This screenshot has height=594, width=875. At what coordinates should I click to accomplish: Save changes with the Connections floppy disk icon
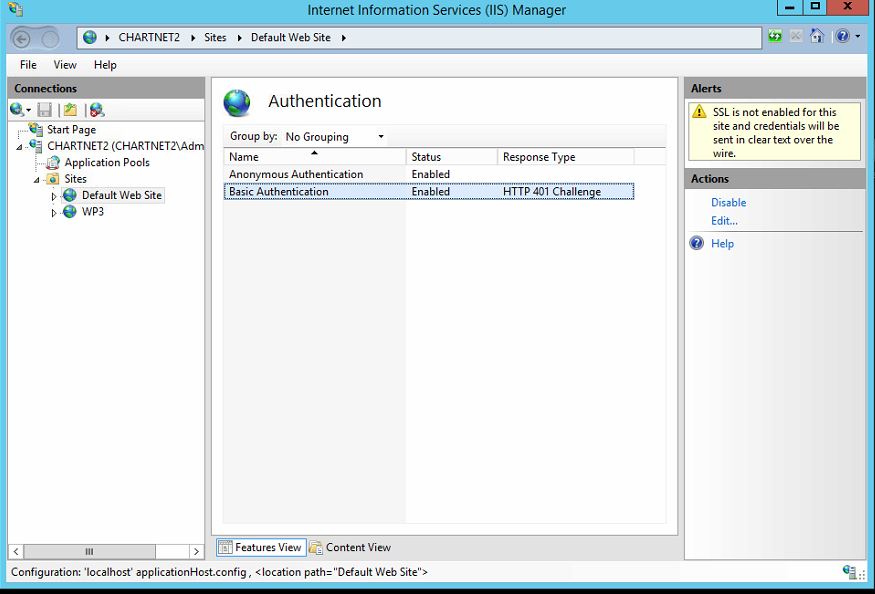tap(45, 110)
